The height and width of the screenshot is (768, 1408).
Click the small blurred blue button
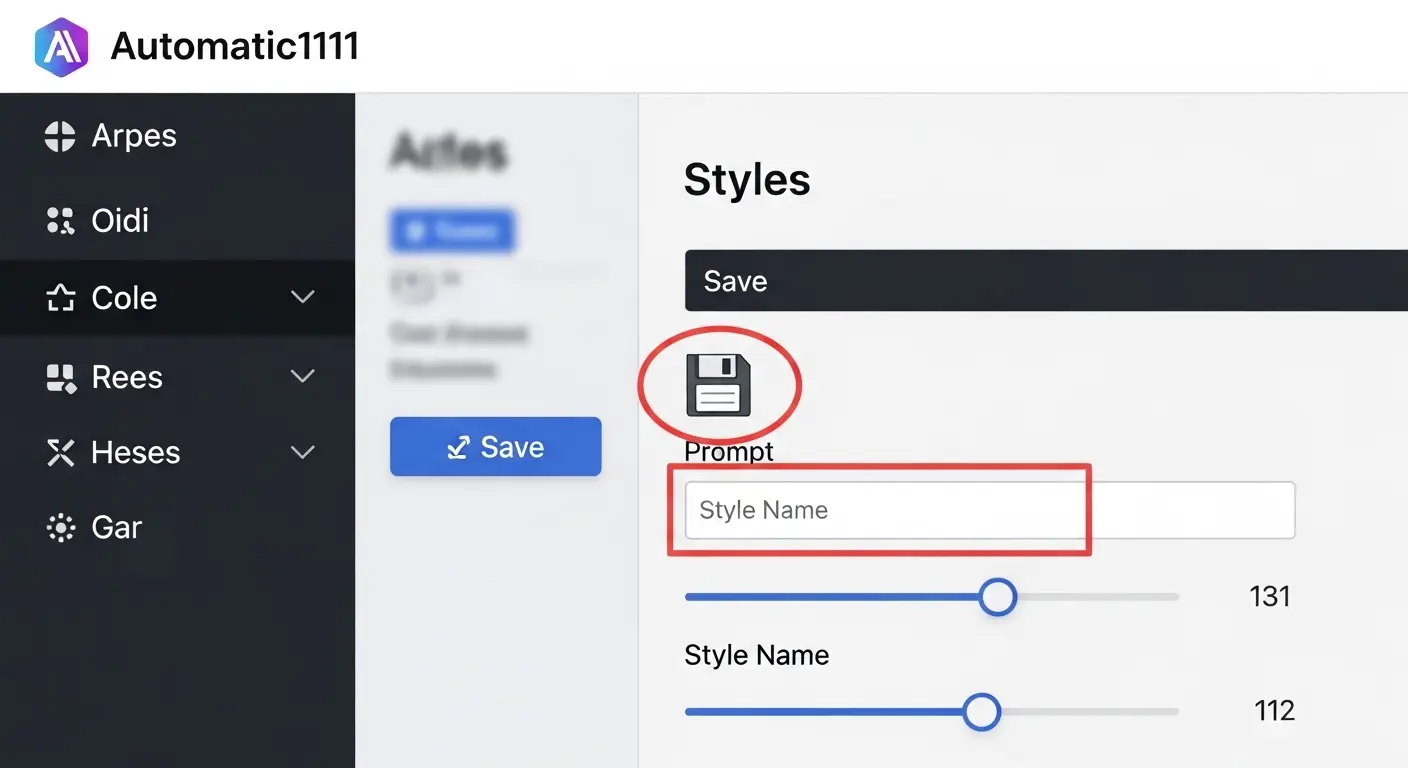pos(451,231)
